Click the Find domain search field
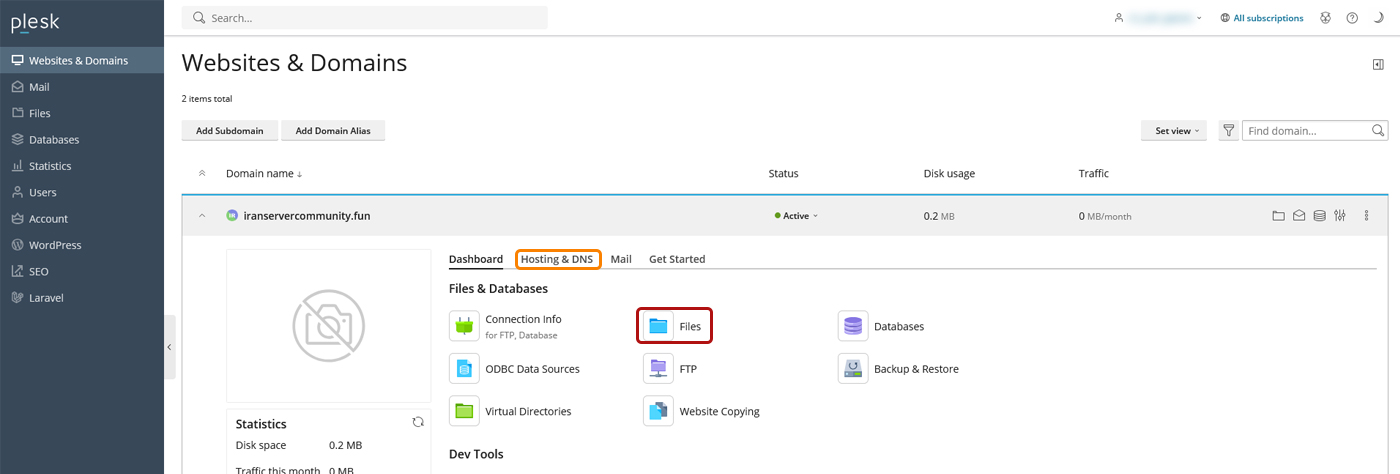Viewport: 1400px width, 474px height. 1306,131
